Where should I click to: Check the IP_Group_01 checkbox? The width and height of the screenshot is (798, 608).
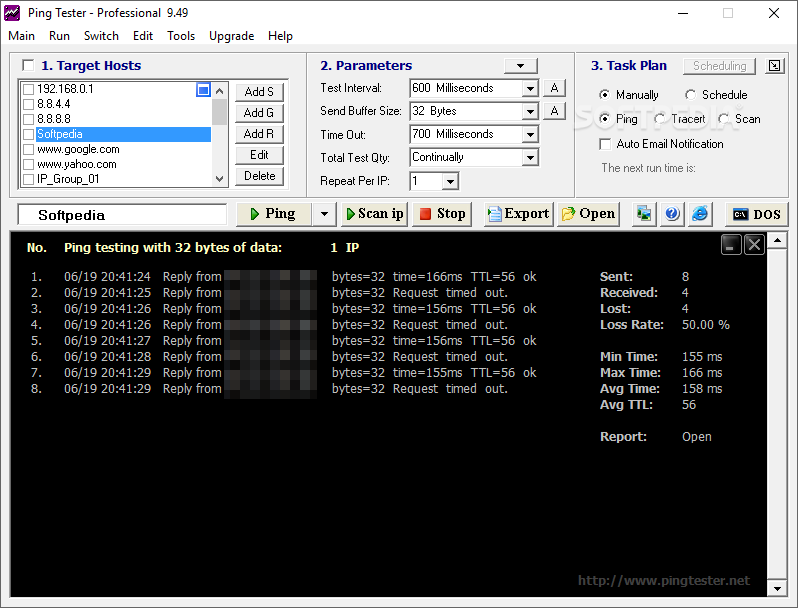[29, 179]
